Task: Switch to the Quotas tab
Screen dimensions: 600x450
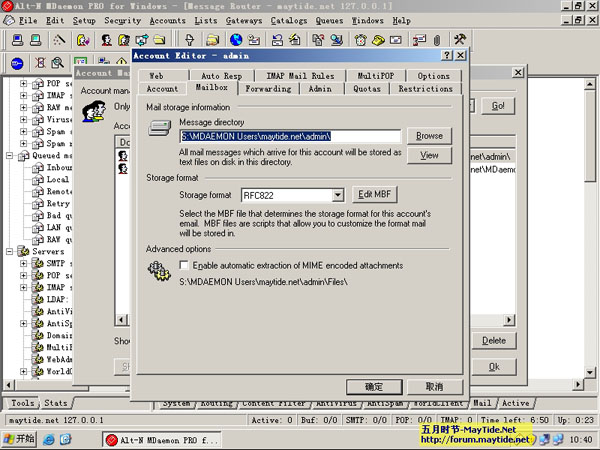Action: tap(366, 88)
